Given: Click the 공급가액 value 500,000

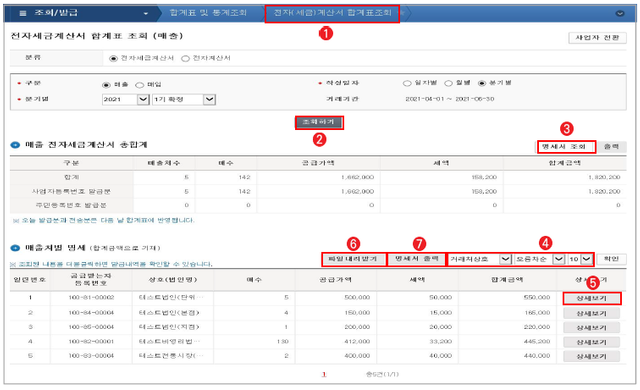Looking at the screenshot, I should click(357, 297).
